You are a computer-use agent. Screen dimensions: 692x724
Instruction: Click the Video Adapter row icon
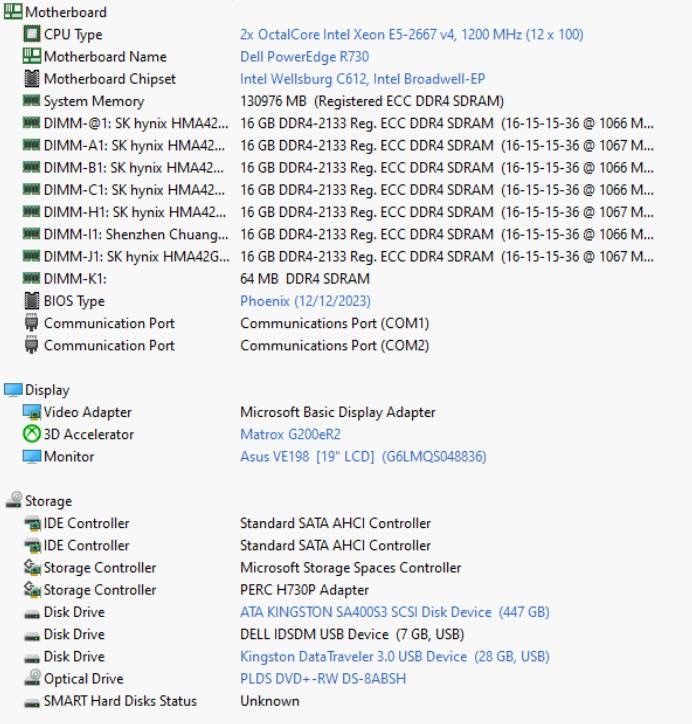(x=31, y=412)
